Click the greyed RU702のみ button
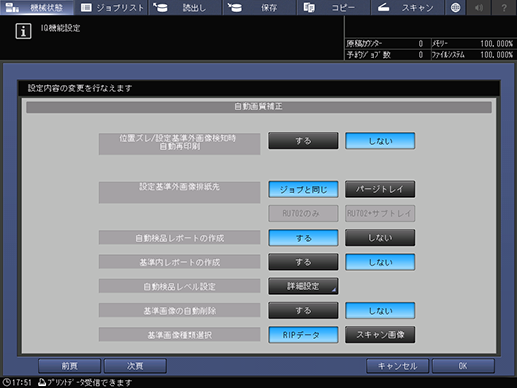Viewport: 517px width, 388px height. pyautogui.click(x=303, y=213)
